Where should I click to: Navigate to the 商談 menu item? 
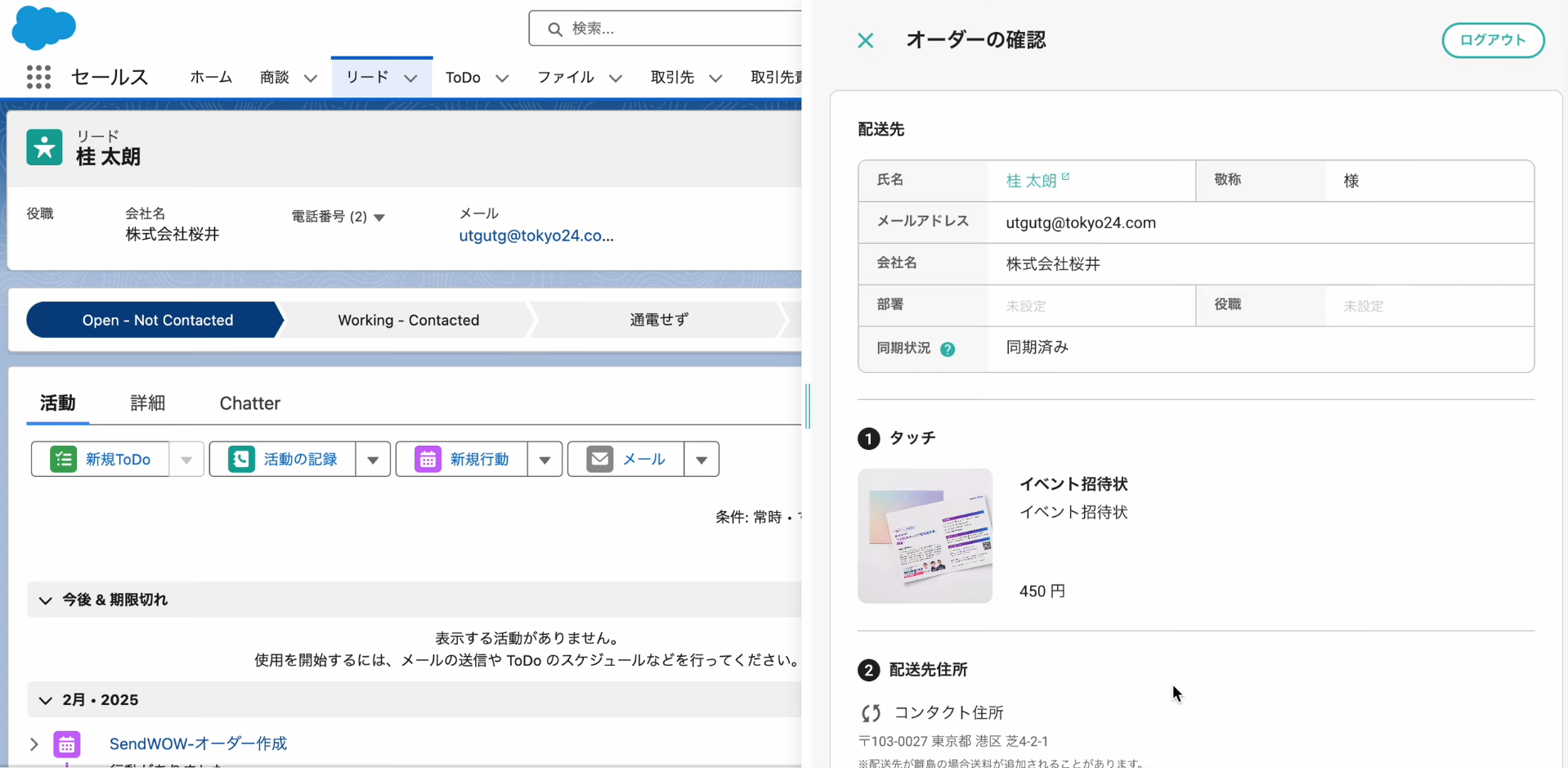pos(275,78)
